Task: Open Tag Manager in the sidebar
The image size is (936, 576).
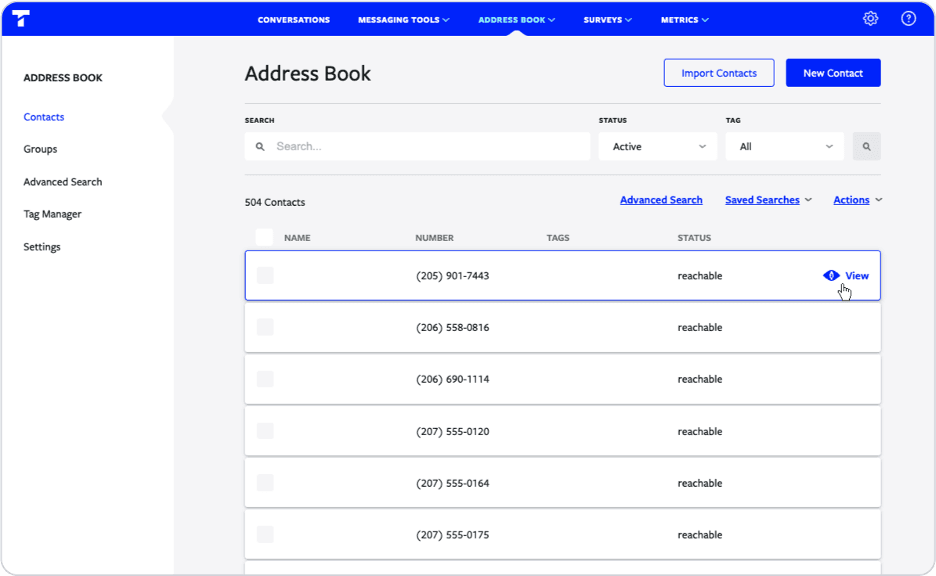Action: pyautogui.click(x=53, y=214)
